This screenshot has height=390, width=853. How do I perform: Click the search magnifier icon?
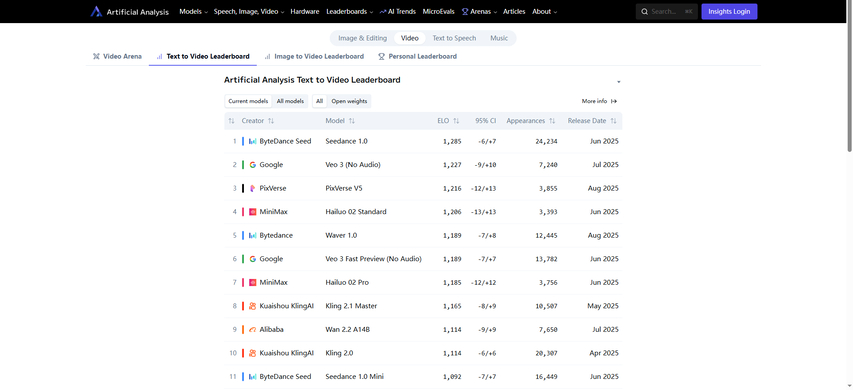click(645, 11)
